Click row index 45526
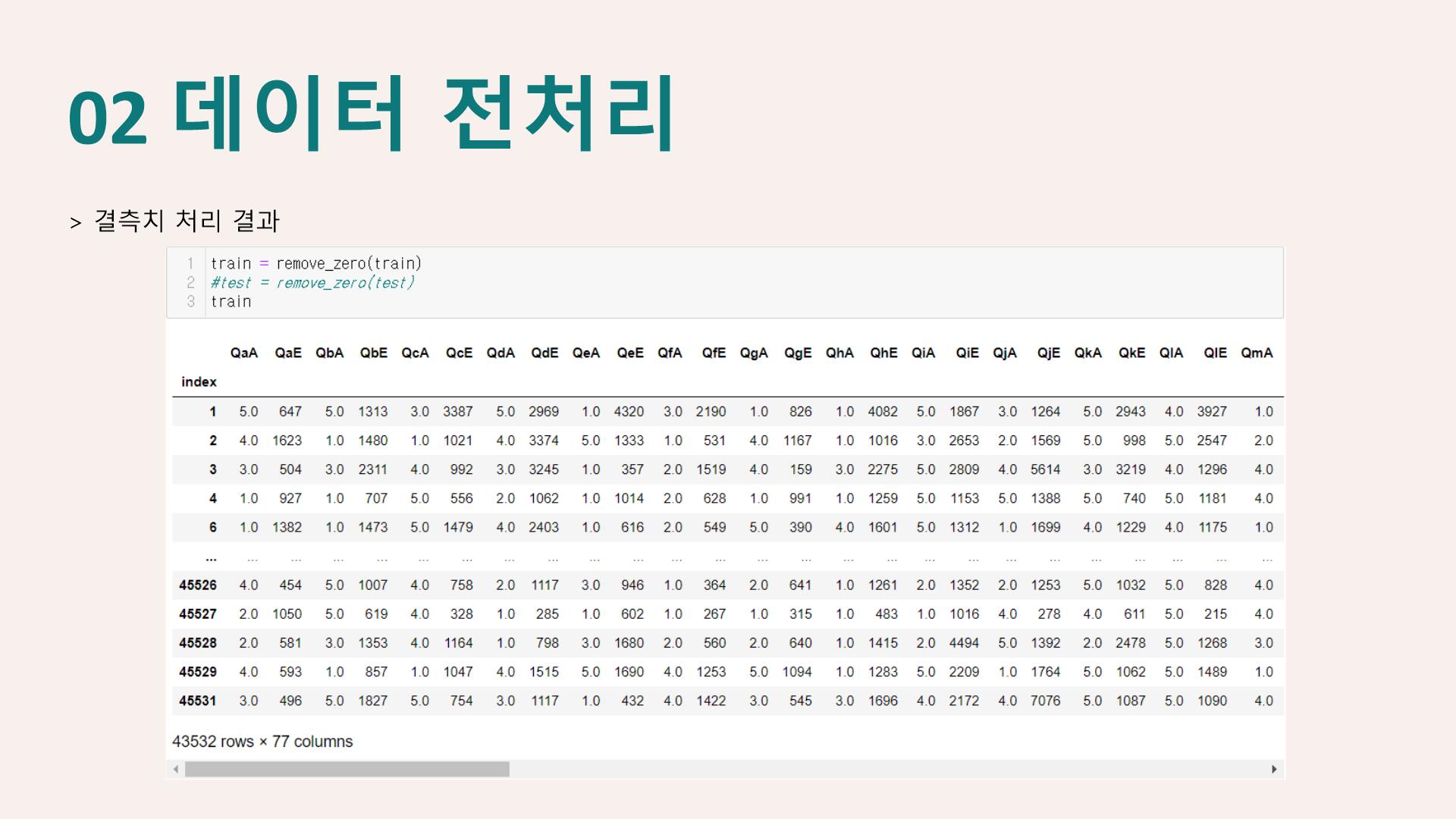This screenshot has height=819, width=1456. (198, 585)
